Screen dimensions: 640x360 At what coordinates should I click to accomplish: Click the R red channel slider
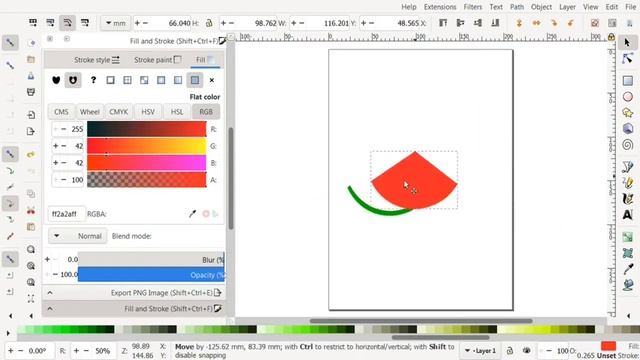point(147,129)
